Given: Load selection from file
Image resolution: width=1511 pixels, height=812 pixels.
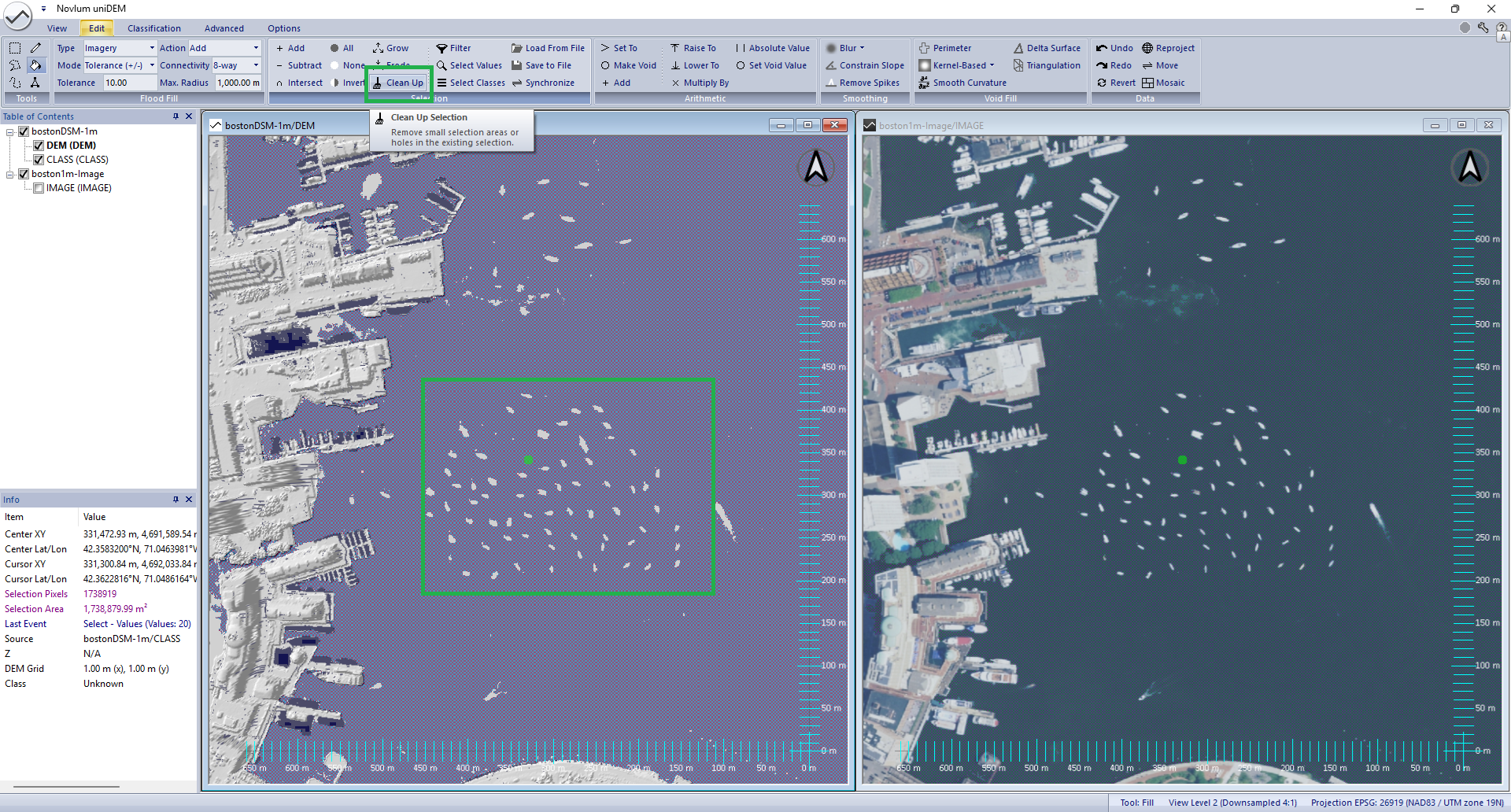Looking at the screenshot, I should click(548, 48).
